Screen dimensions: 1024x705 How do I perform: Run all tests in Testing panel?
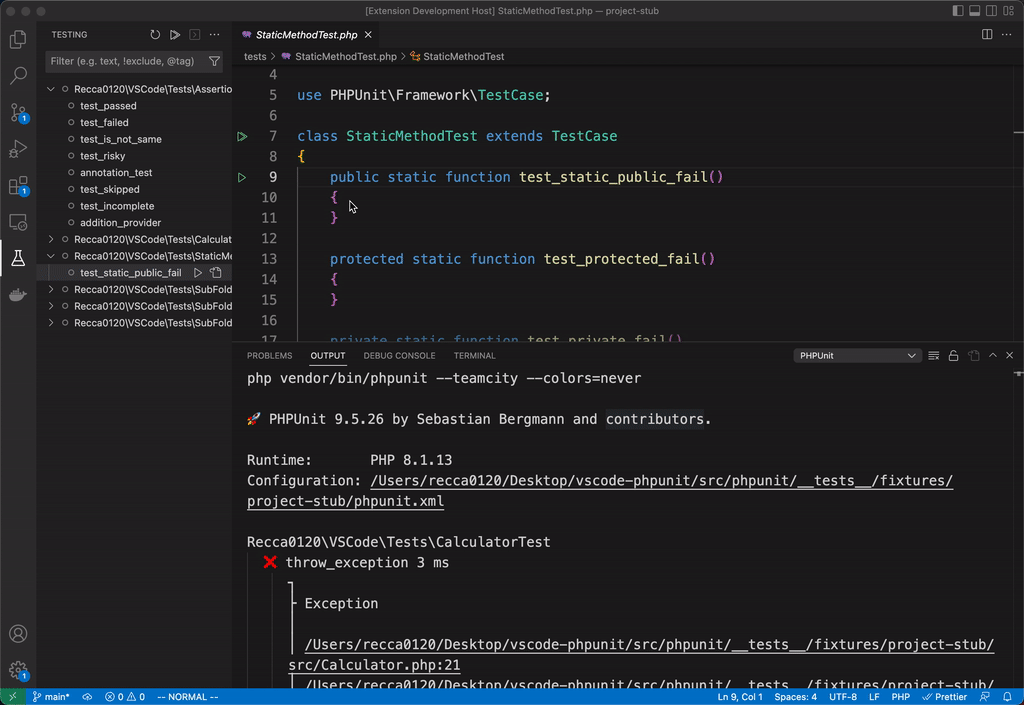pos(175,35)
